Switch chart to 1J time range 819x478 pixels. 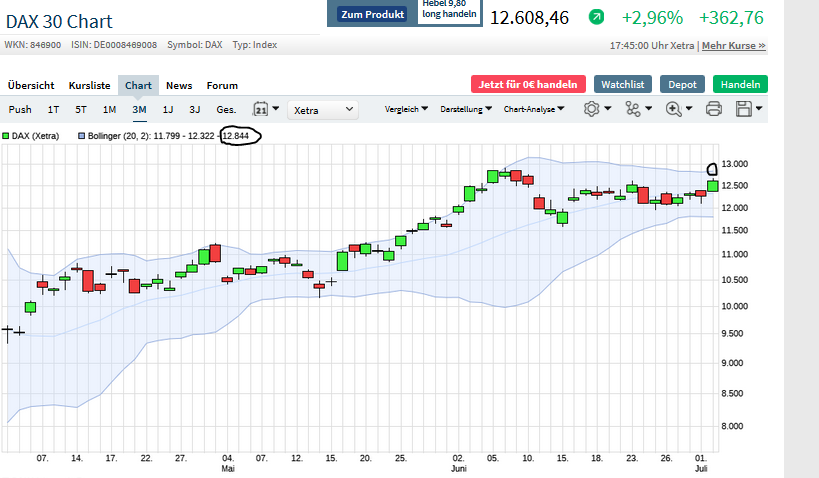168,109
